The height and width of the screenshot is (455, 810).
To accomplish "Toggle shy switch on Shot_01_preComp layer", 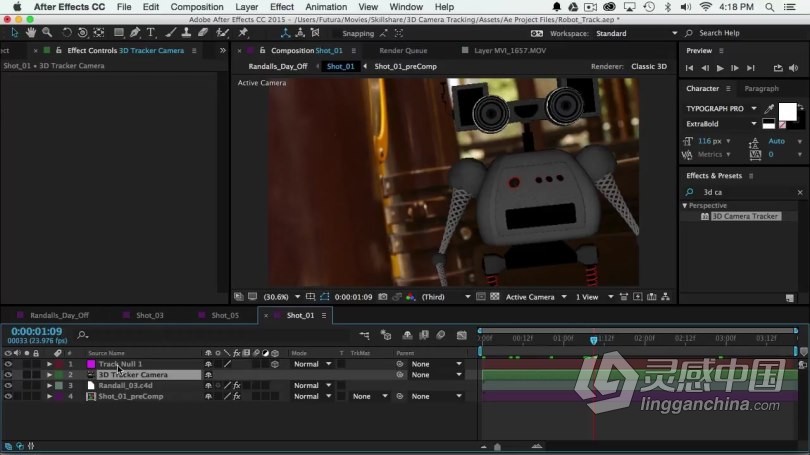I will [x=208, y=397].
